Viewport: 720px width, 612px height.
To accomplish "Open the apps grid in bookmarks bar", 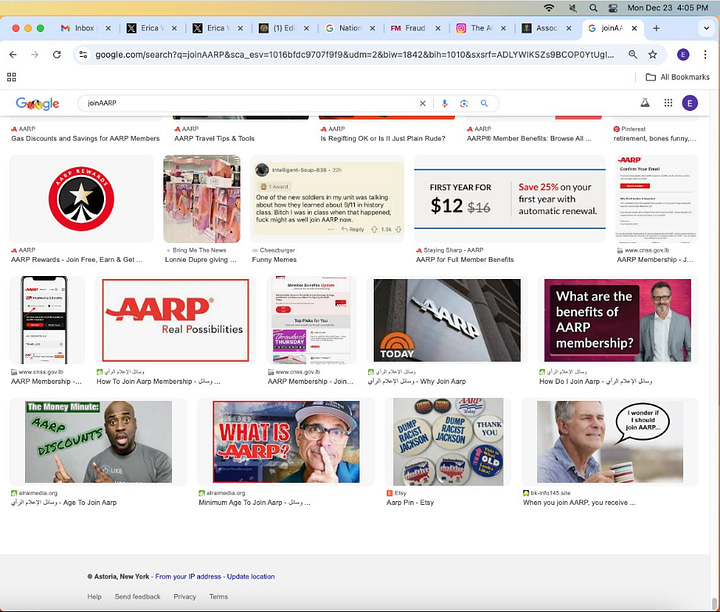I will 11,77.
